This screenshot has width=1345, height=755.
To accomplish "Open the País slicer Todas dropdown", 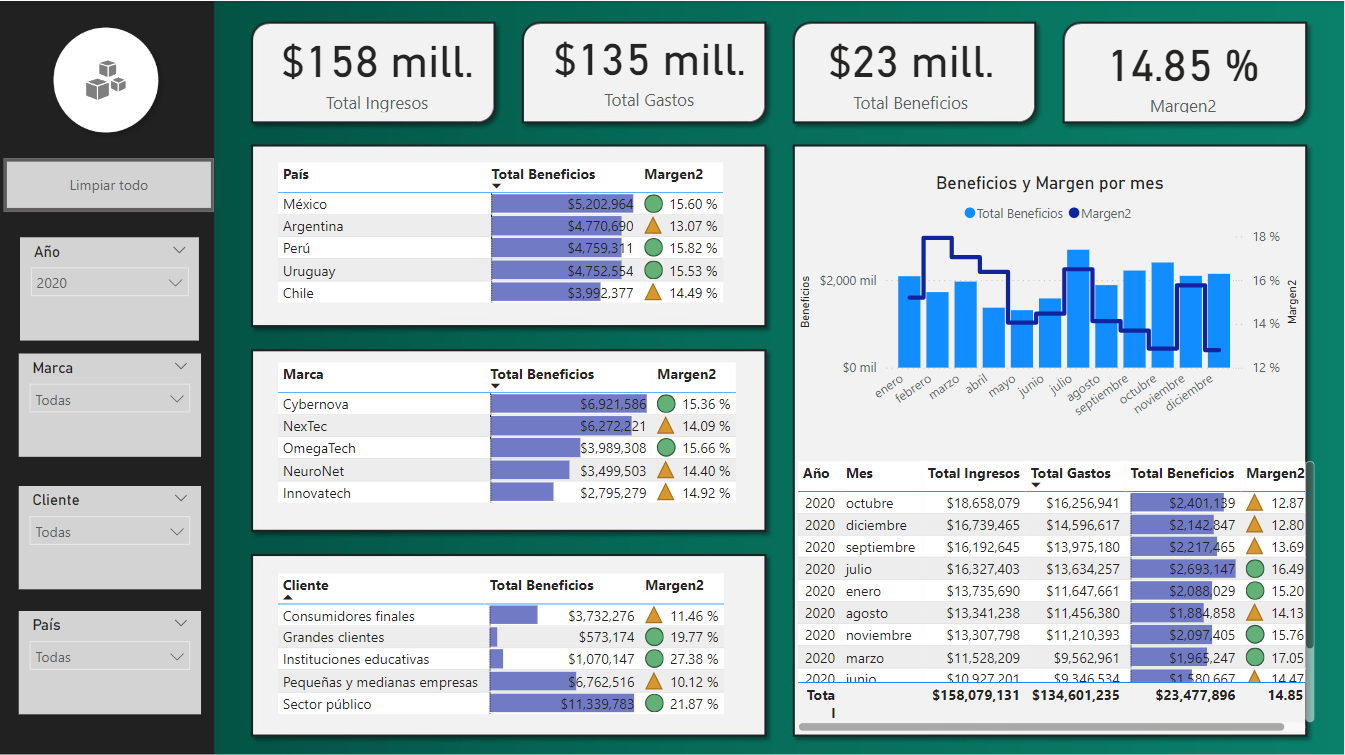I will 109,657.
